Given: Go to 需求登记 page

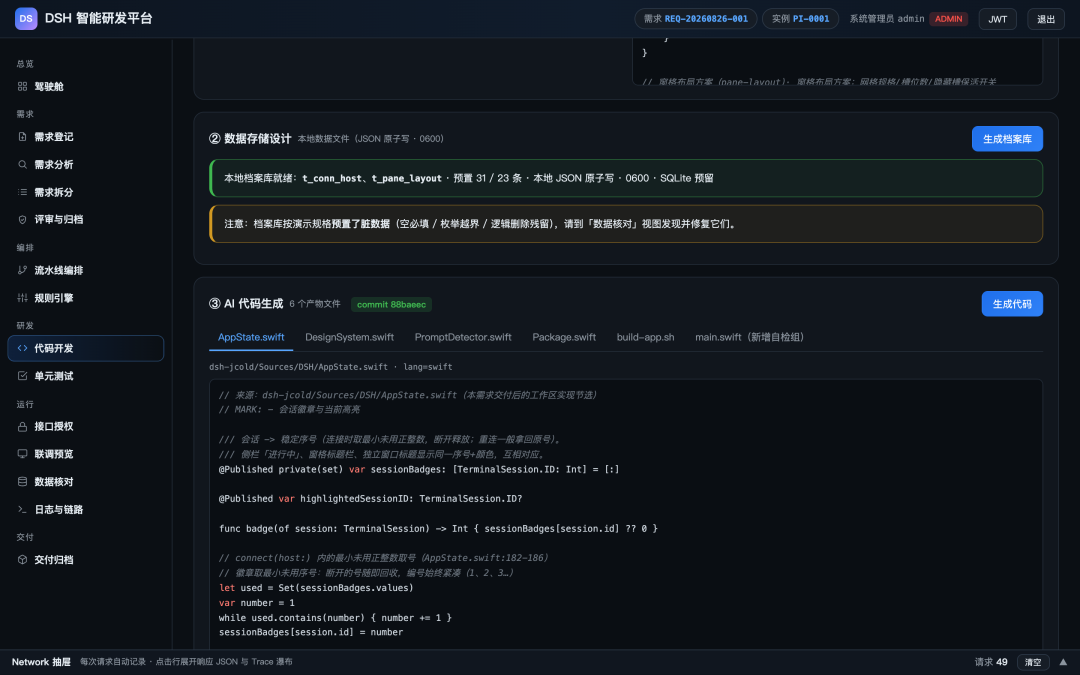Looking at the screenshot, I should pyautogui.click(x=85, y=137).
